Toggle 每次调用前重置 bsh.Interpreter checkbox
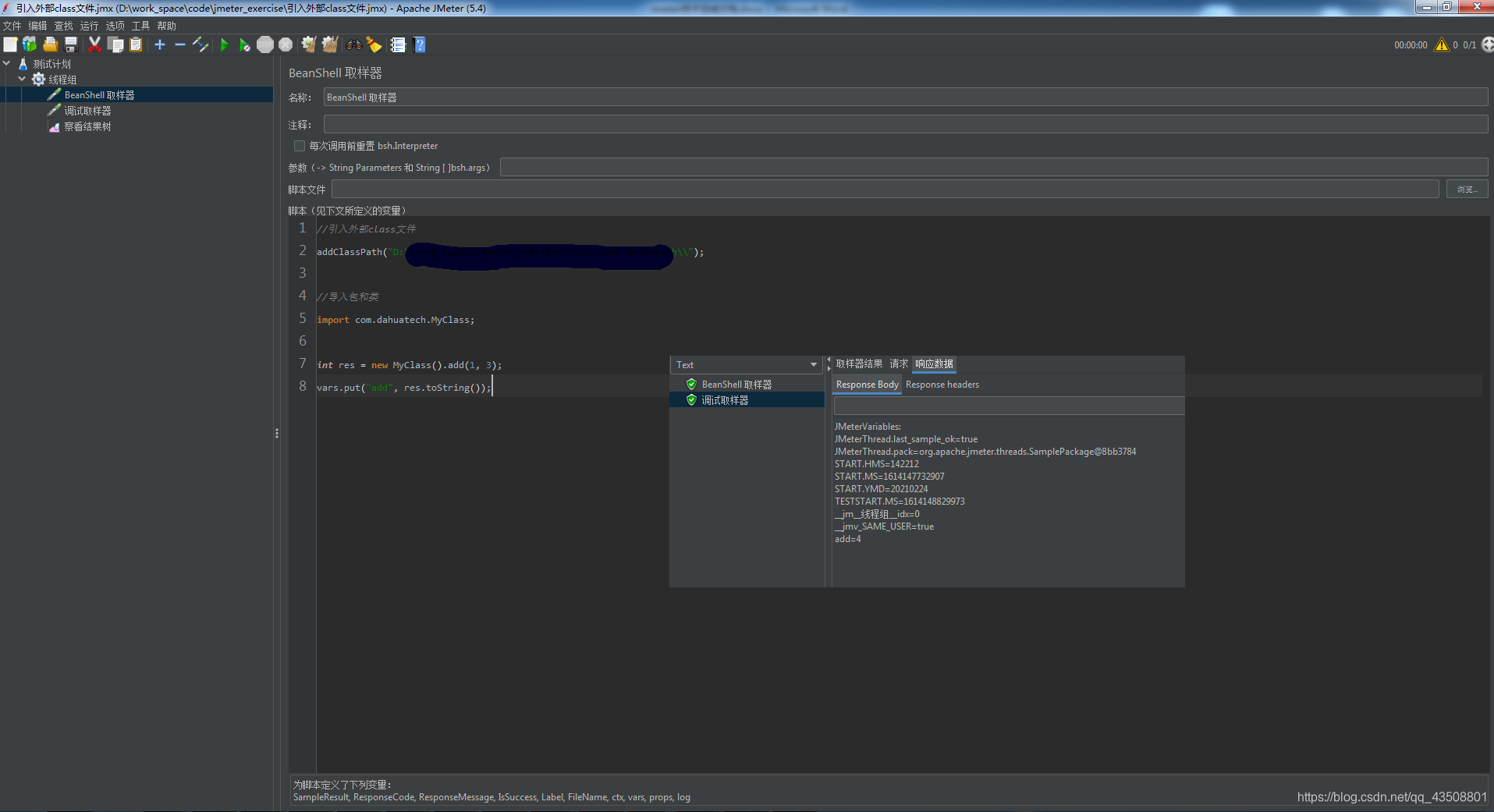1494x812 pixels. click(x=300, y=146)
